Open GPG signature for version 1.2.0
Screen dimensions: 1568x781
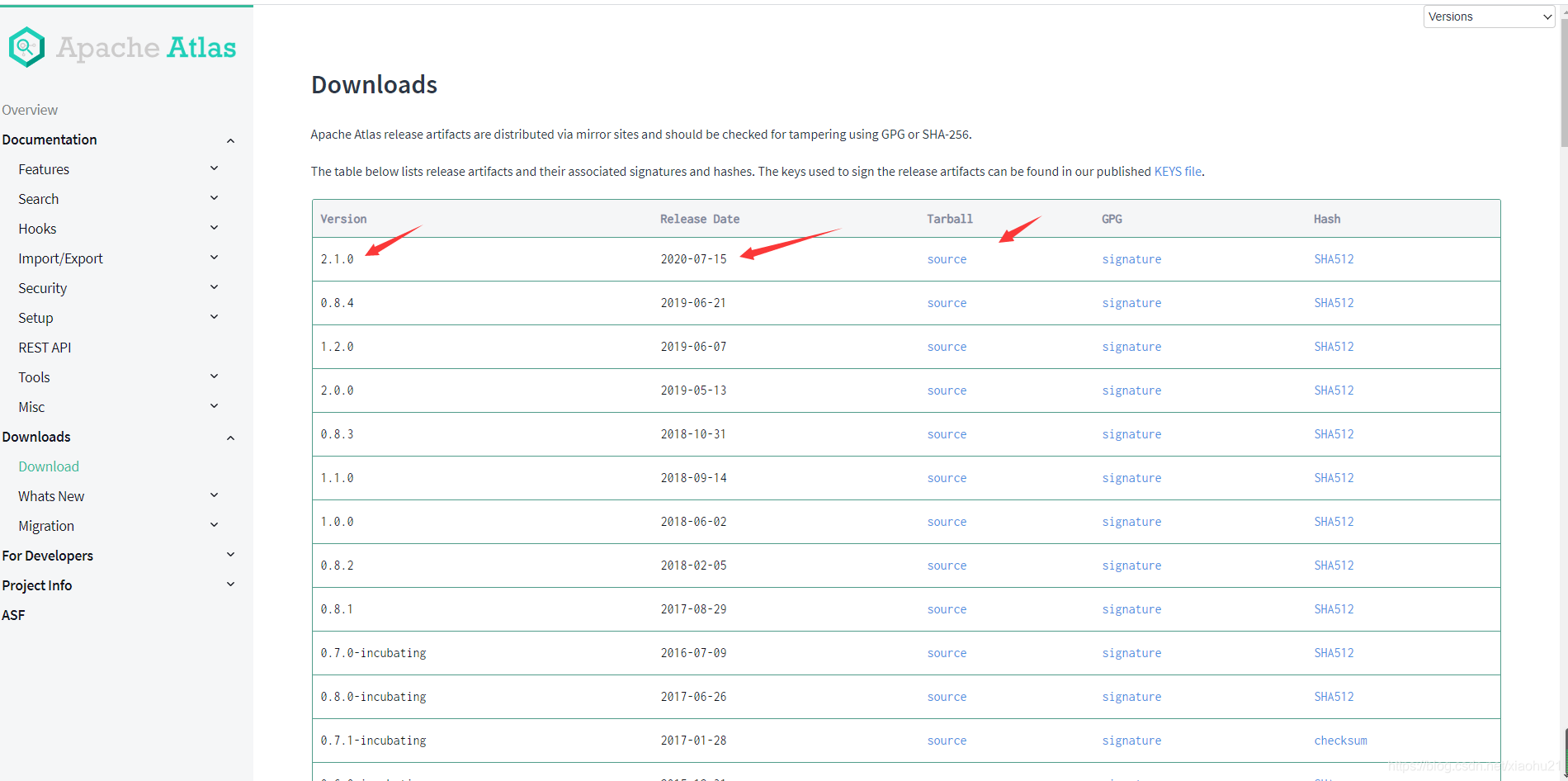pyautogui.click(x=1131, y=347)
